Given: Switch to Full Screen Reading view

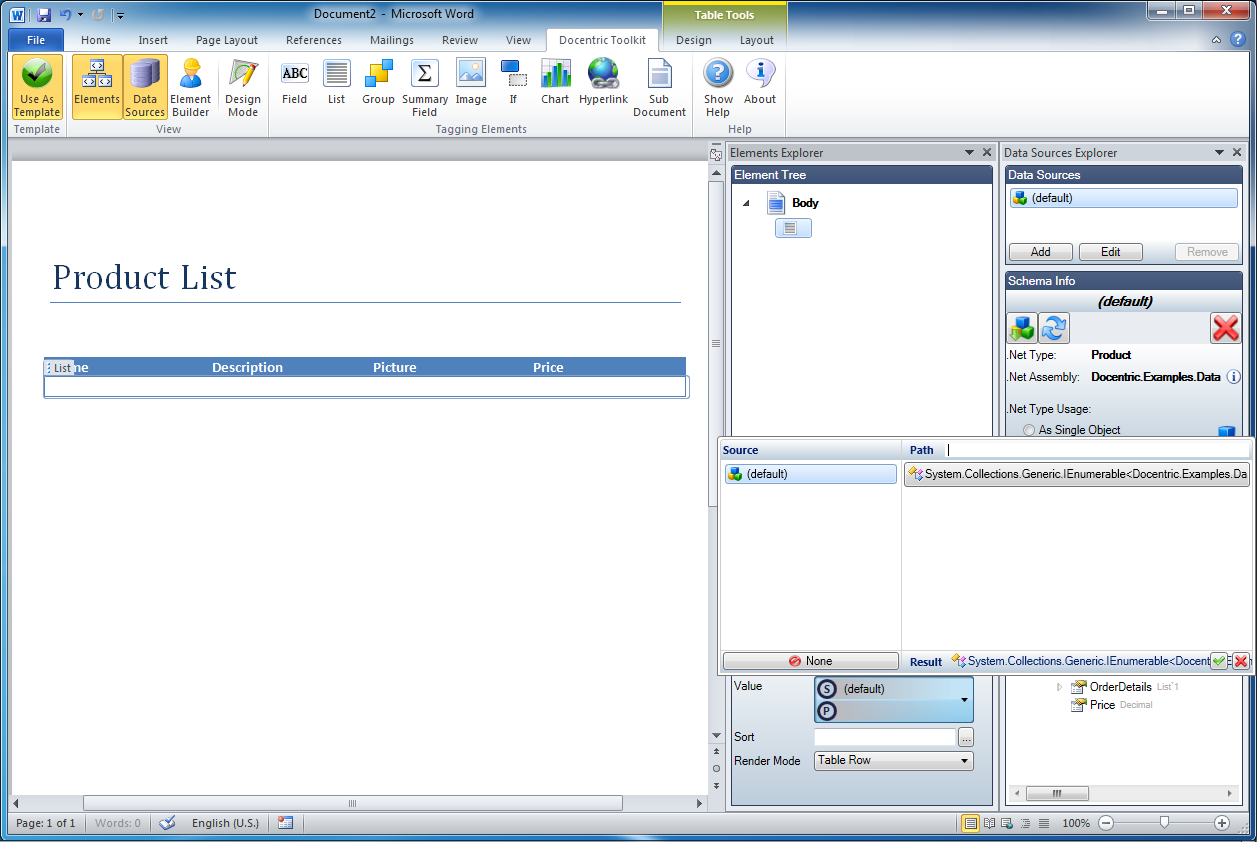Looking at the screenshot, I should coord(990,823).
